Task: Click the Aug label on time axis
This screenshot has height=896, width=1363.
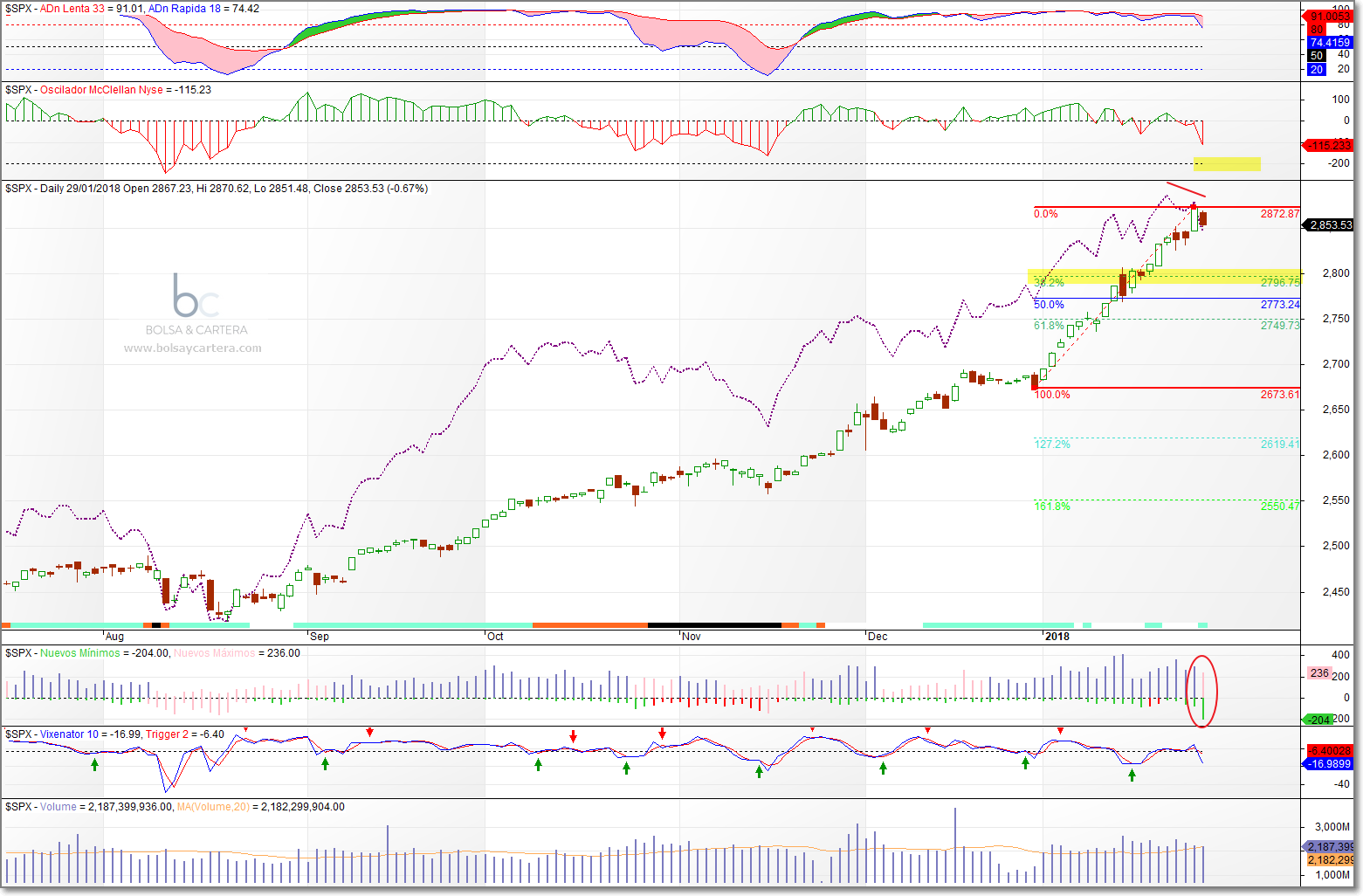Action: 114,637
